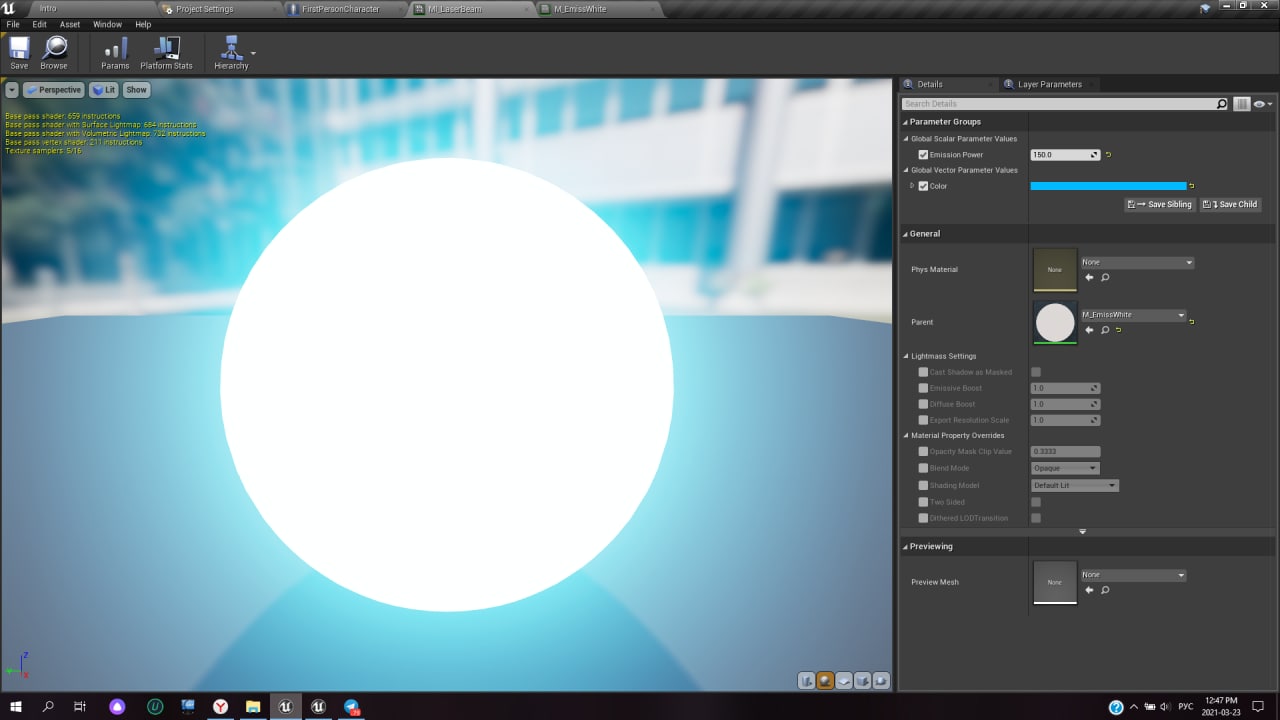Open Yandex browser from taskbar
Viewport: 1280px width, 720px height.
pyautogui.click(x=220, y=706)
